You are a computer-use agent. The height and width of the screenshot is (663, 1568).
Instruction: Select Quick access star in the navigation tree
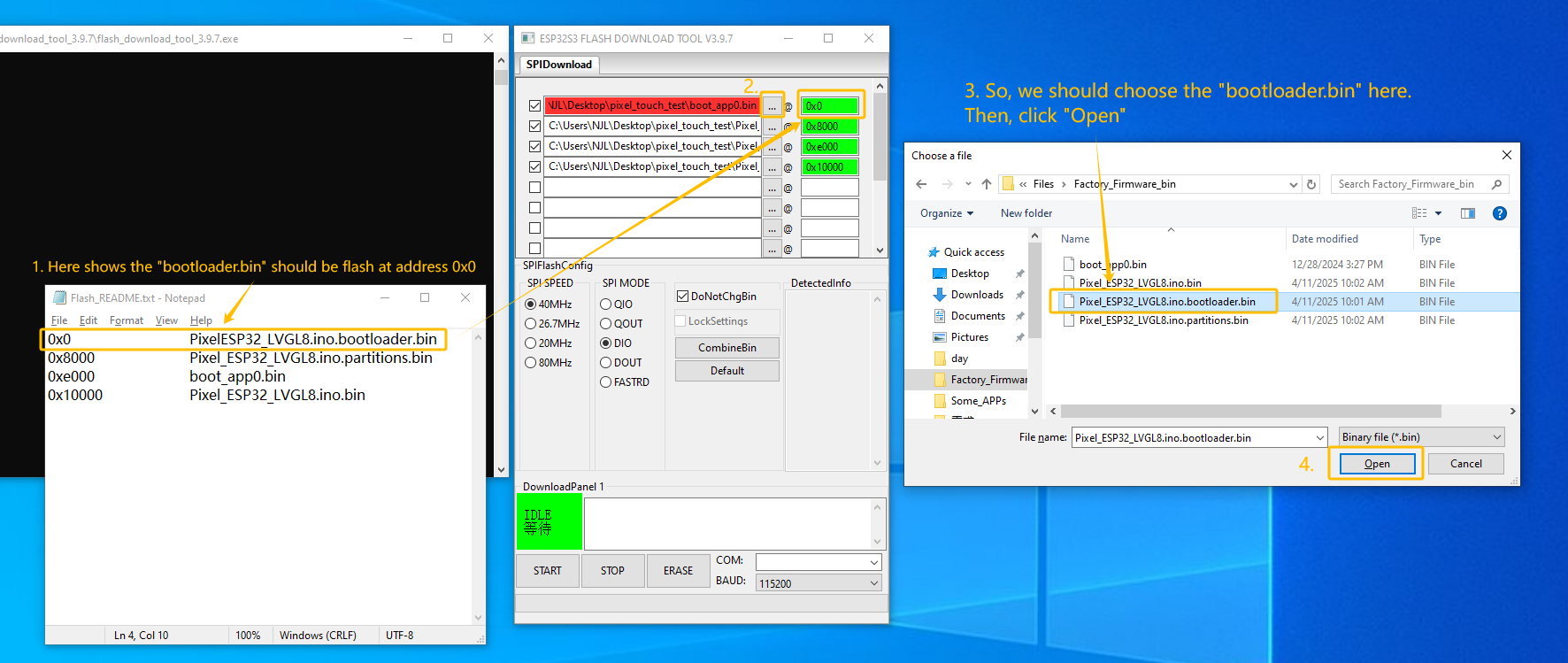[x=934, y=252]
